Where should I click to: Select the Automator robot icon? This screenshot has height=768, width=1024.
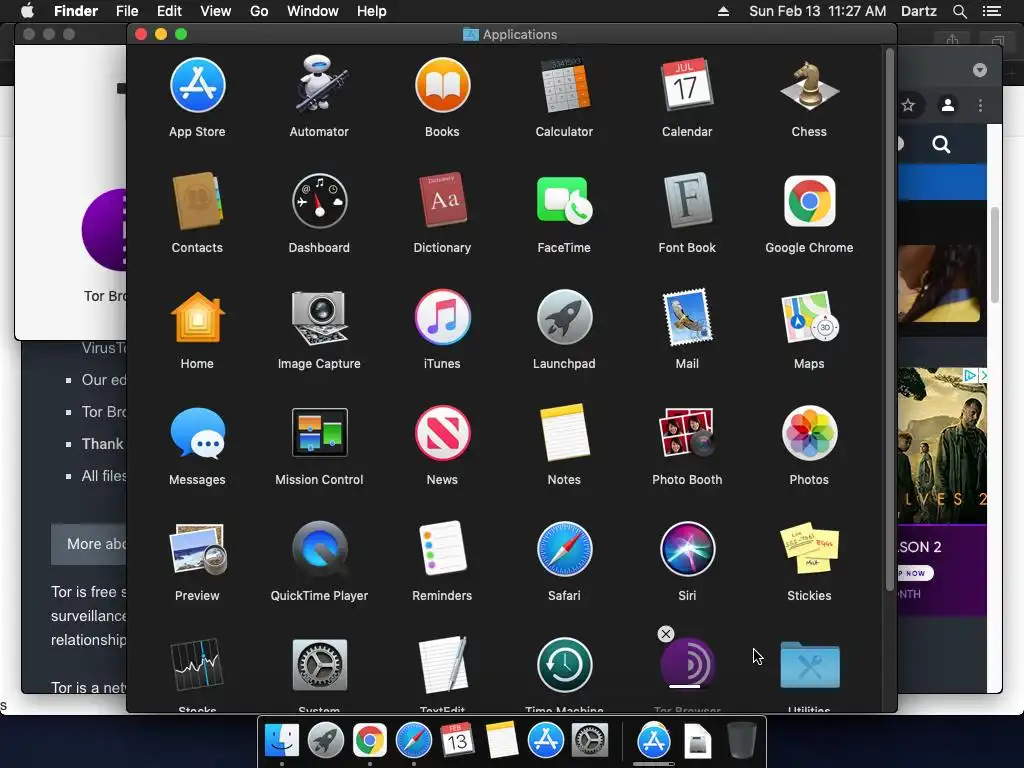[x=319, y=85]
